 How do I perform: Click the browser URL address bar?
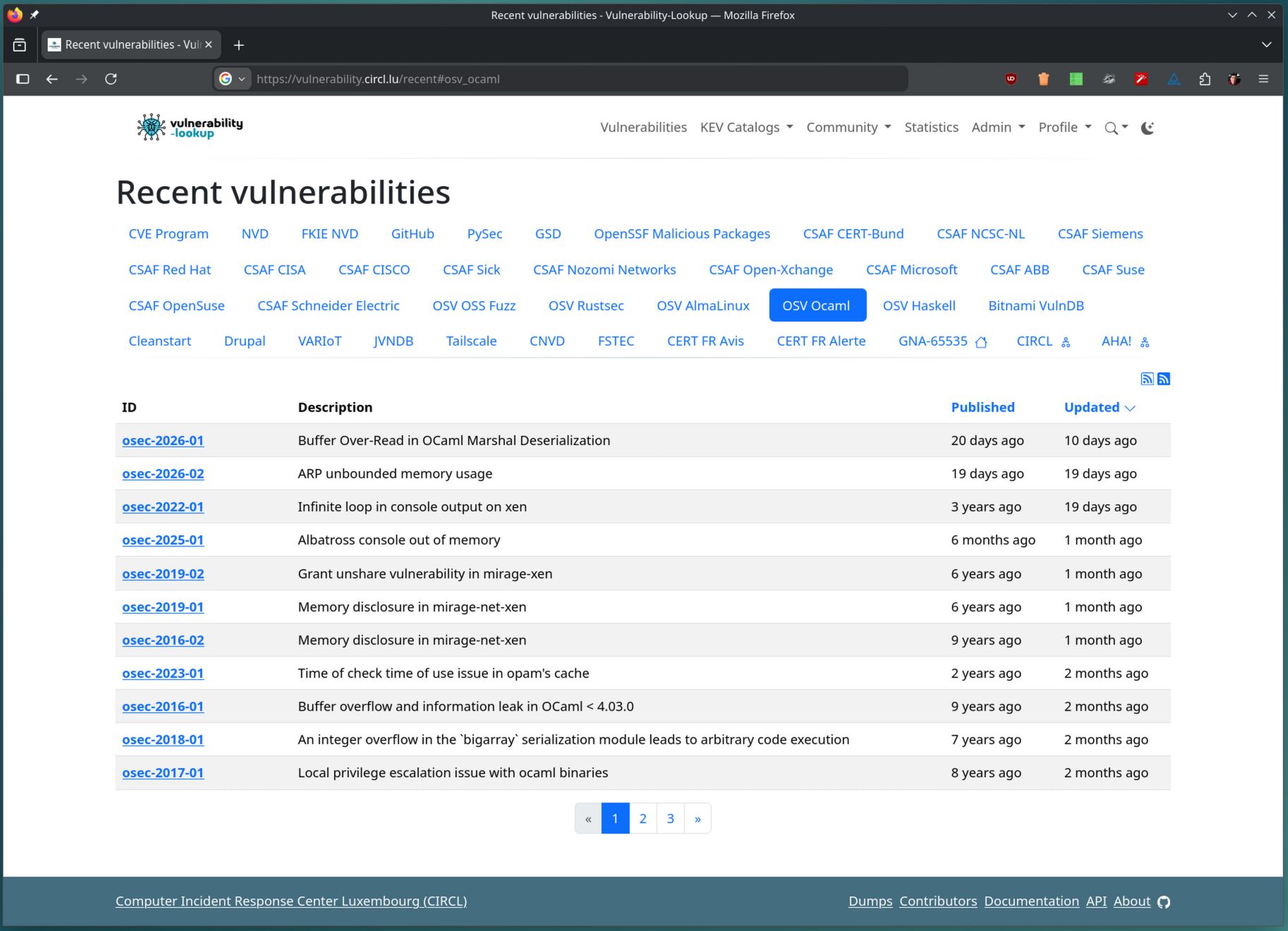pos(564,79)
